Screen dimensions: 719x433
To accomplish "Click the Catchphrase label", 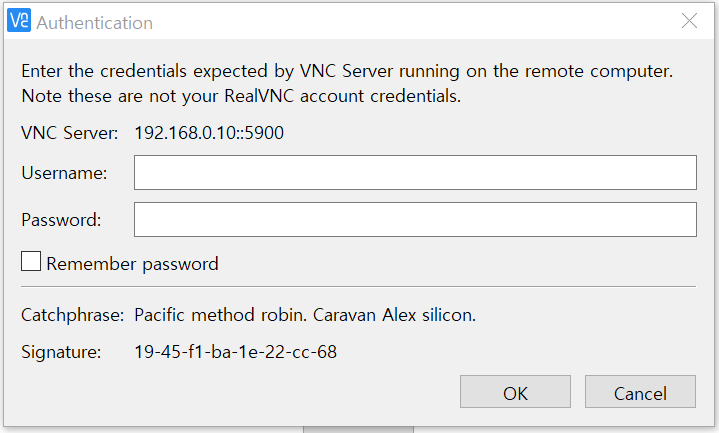I will (x=73, y=315).
